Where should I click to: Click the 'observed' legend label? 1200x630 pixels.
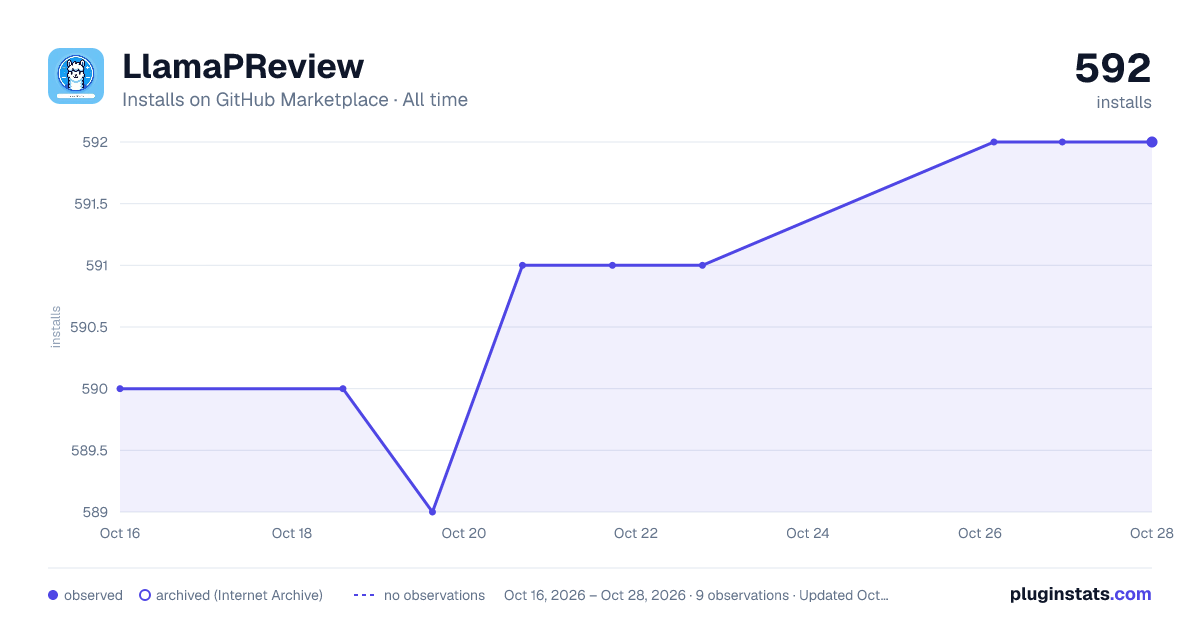93,595
